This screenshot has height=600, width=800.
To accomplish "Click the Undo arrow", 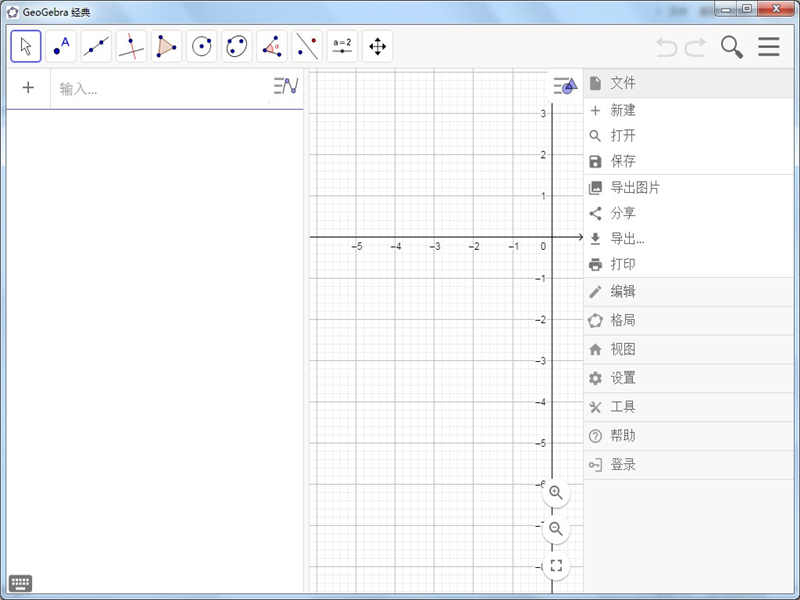I will (666, 47).
